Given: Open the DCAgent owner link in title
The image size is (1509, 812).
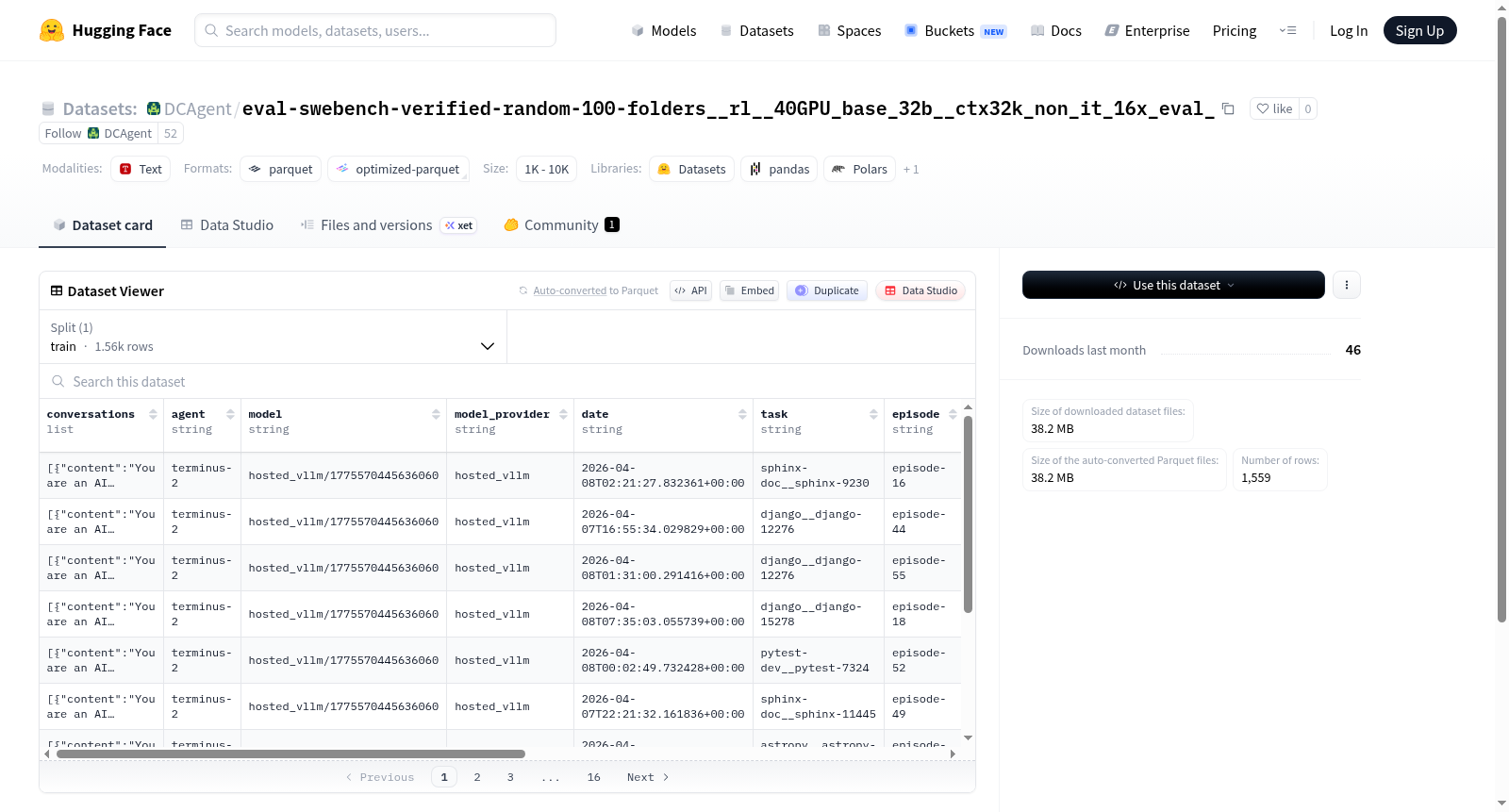Looking at the screenshot, I should (197, 108).
